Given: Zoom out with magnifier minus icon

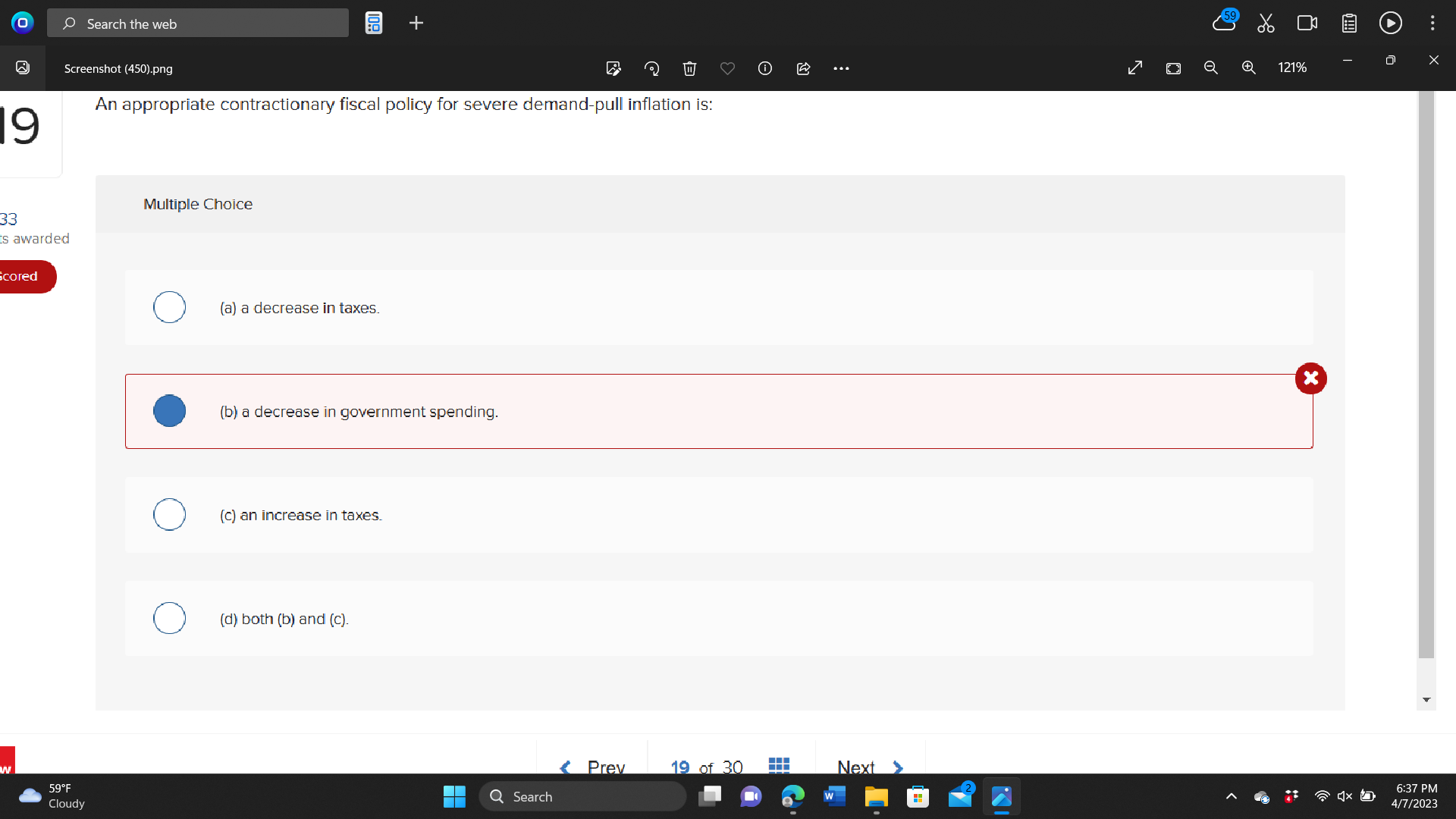Looking at the screenshot, I should [1211, 68].
